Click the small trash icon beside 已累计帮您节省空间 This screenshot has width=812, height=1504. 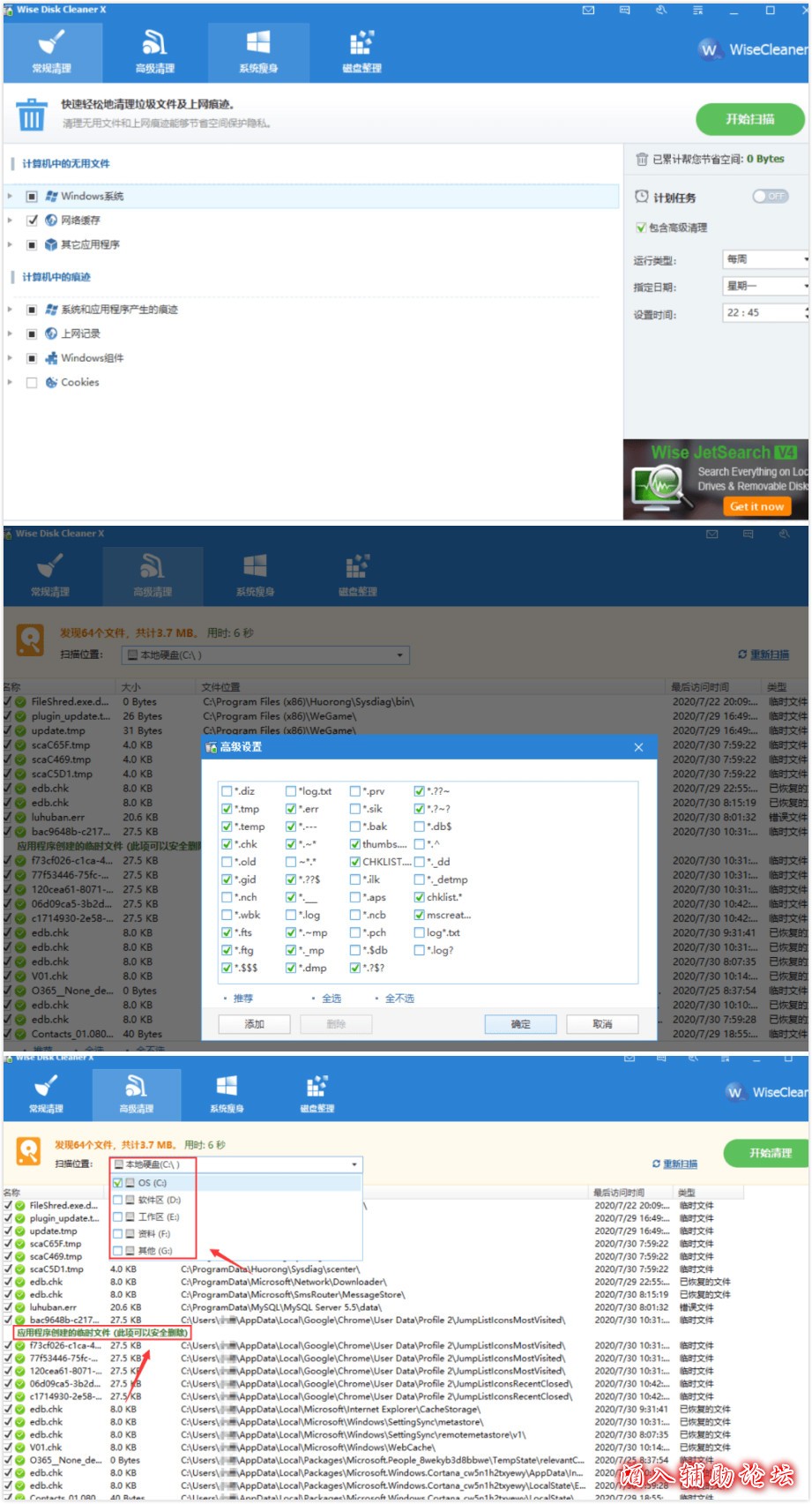[x=642, y=159]
